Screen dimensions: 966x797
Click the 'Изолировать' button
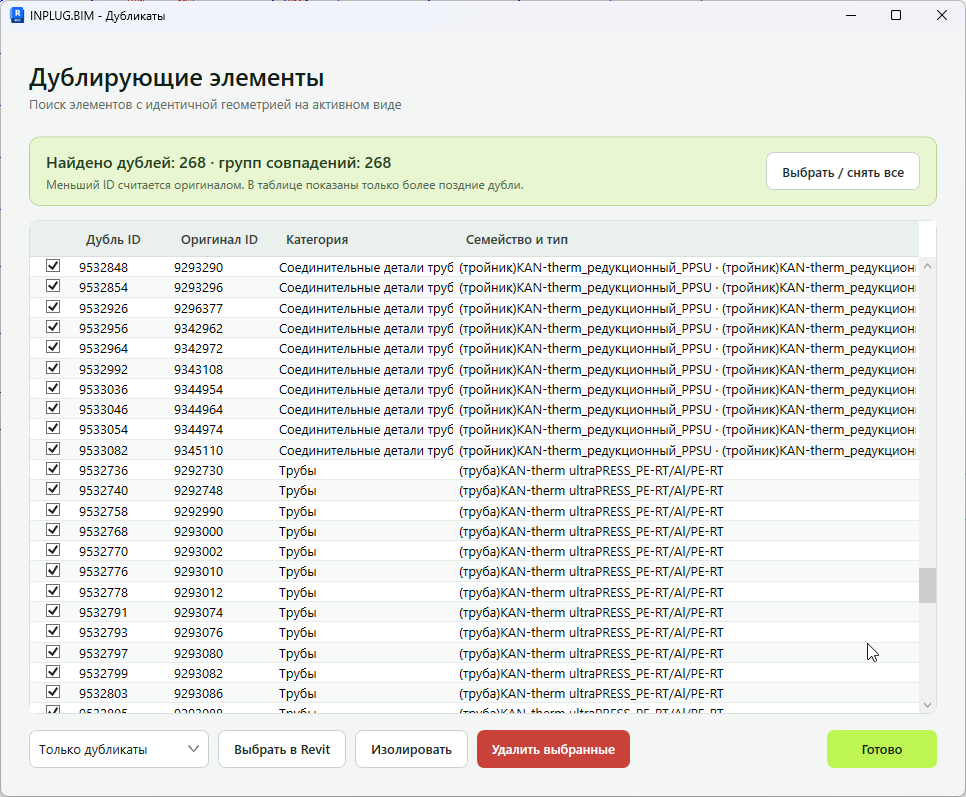(411, 749)
